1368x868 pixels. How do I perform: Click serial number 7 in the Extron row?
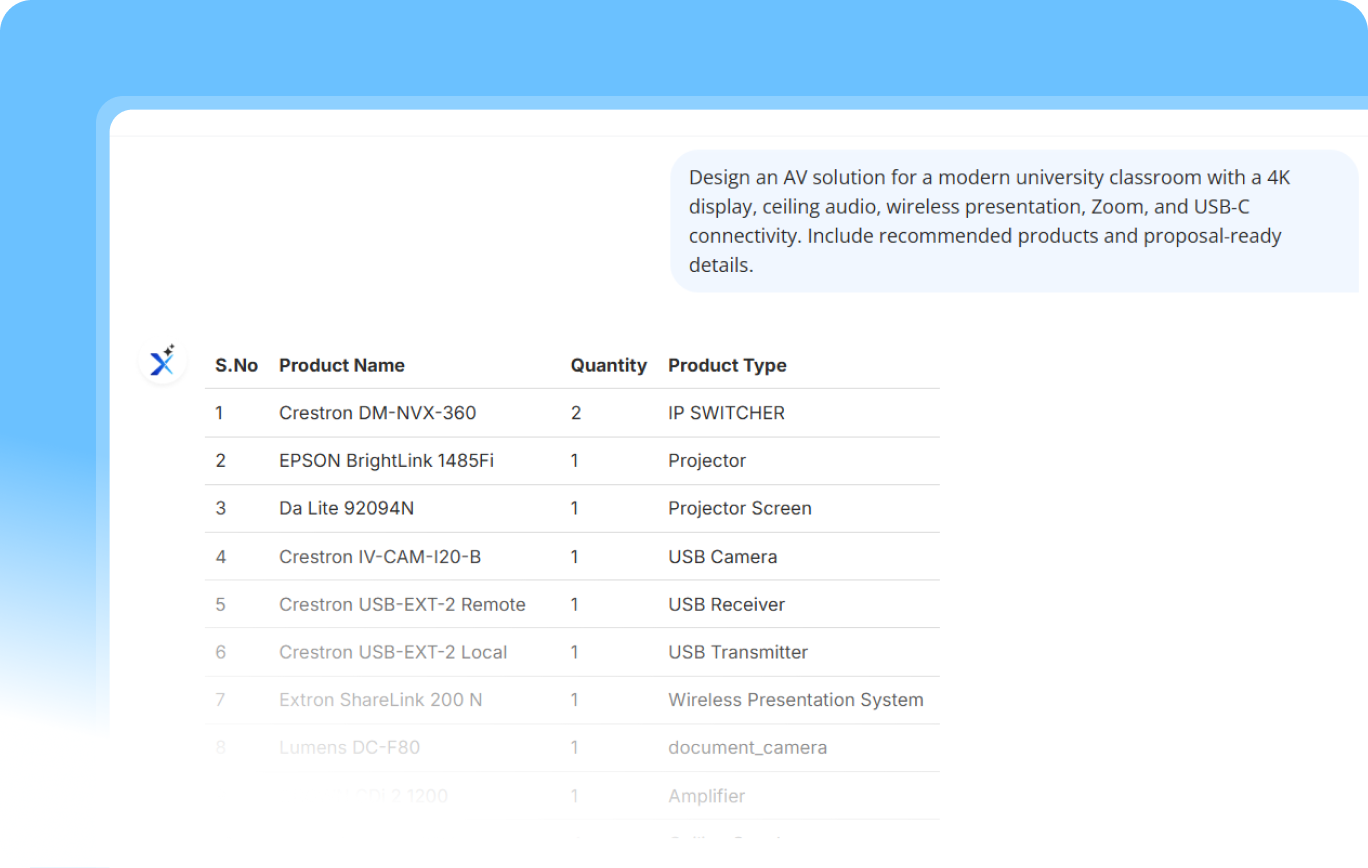(221, 700)
